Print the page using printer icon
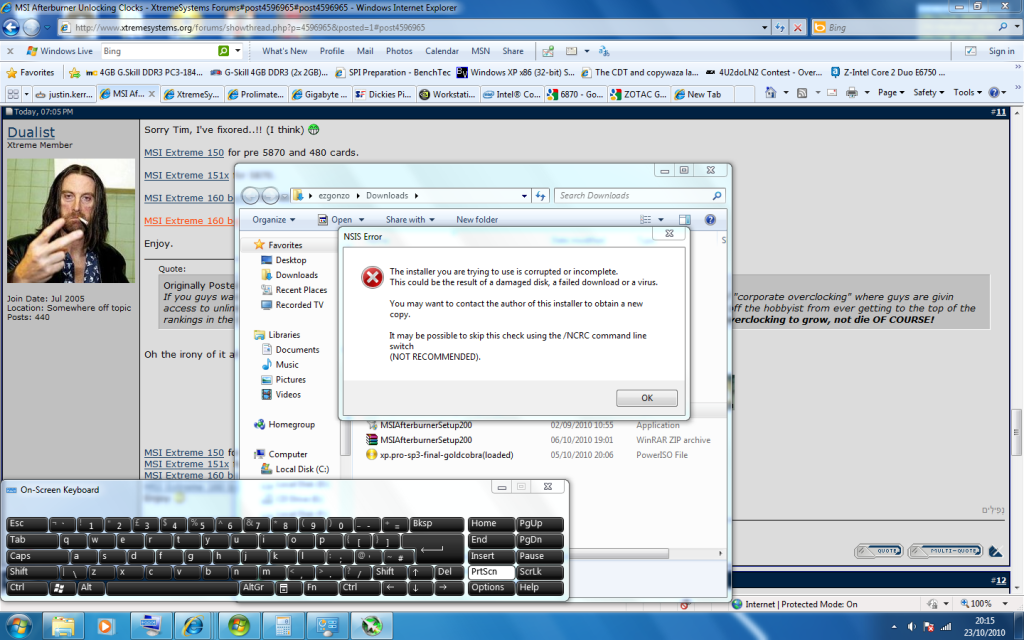1024x640 pixels. click(x=852, y=93)
